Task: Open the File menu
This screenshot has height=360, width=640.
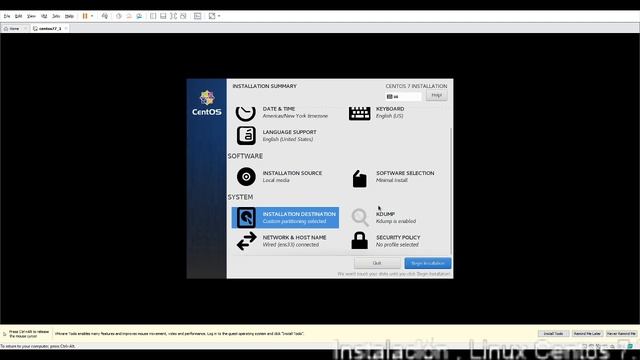Action: pyautogui.click(x=7, y=16)
